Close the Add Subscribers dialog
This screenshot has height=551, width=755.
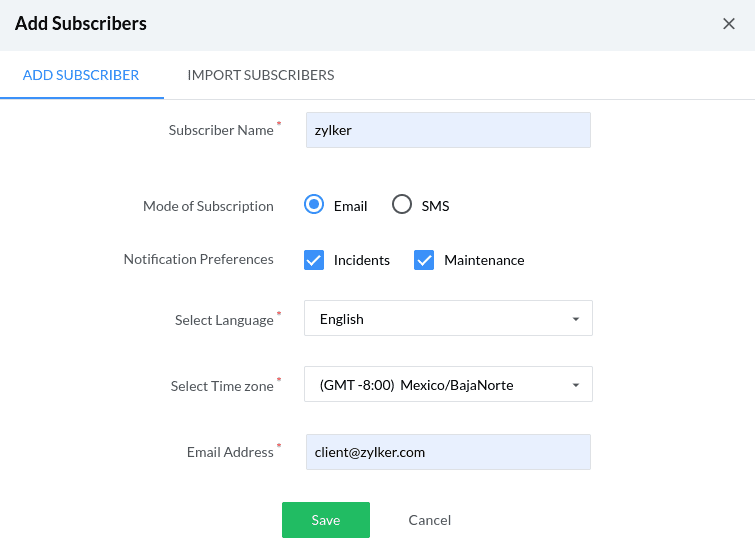pyautogui.click(x=729, y=24)
